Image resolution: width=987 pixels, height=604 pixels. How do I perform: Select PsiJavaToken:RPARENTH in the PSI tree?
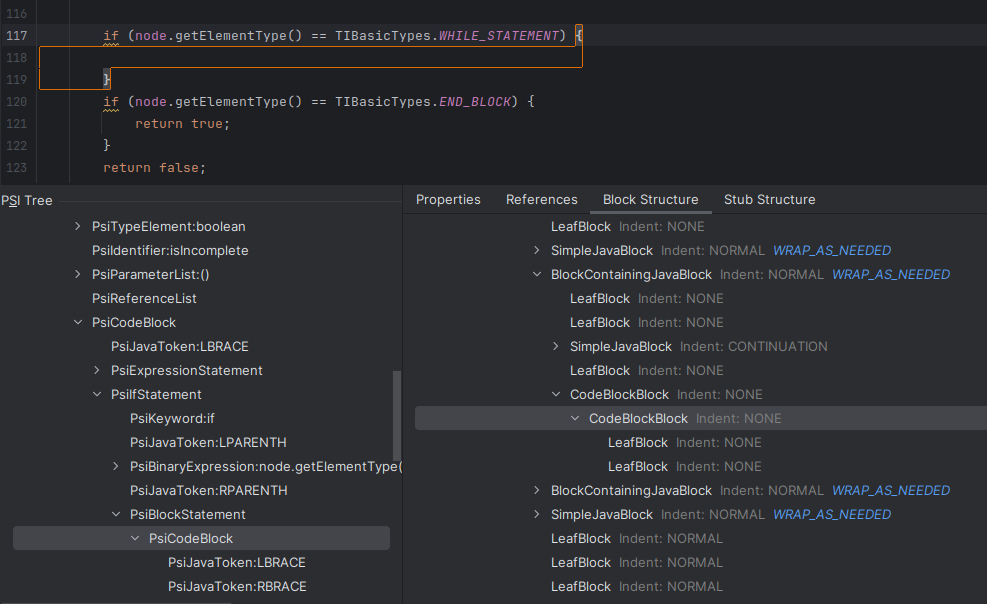pos(208,490)
